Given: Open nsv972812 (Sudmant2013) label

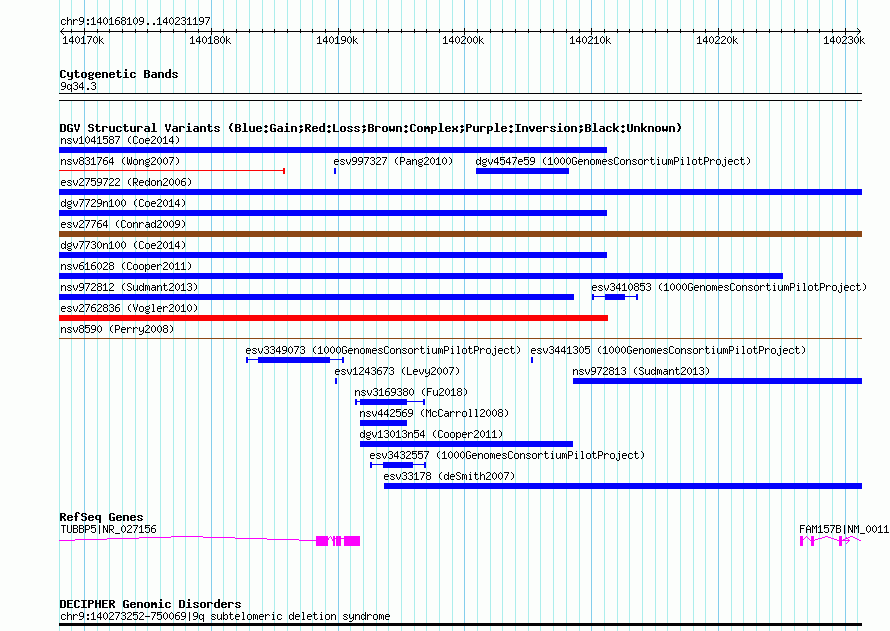Looking at the screenshot, I should (129, 287).
